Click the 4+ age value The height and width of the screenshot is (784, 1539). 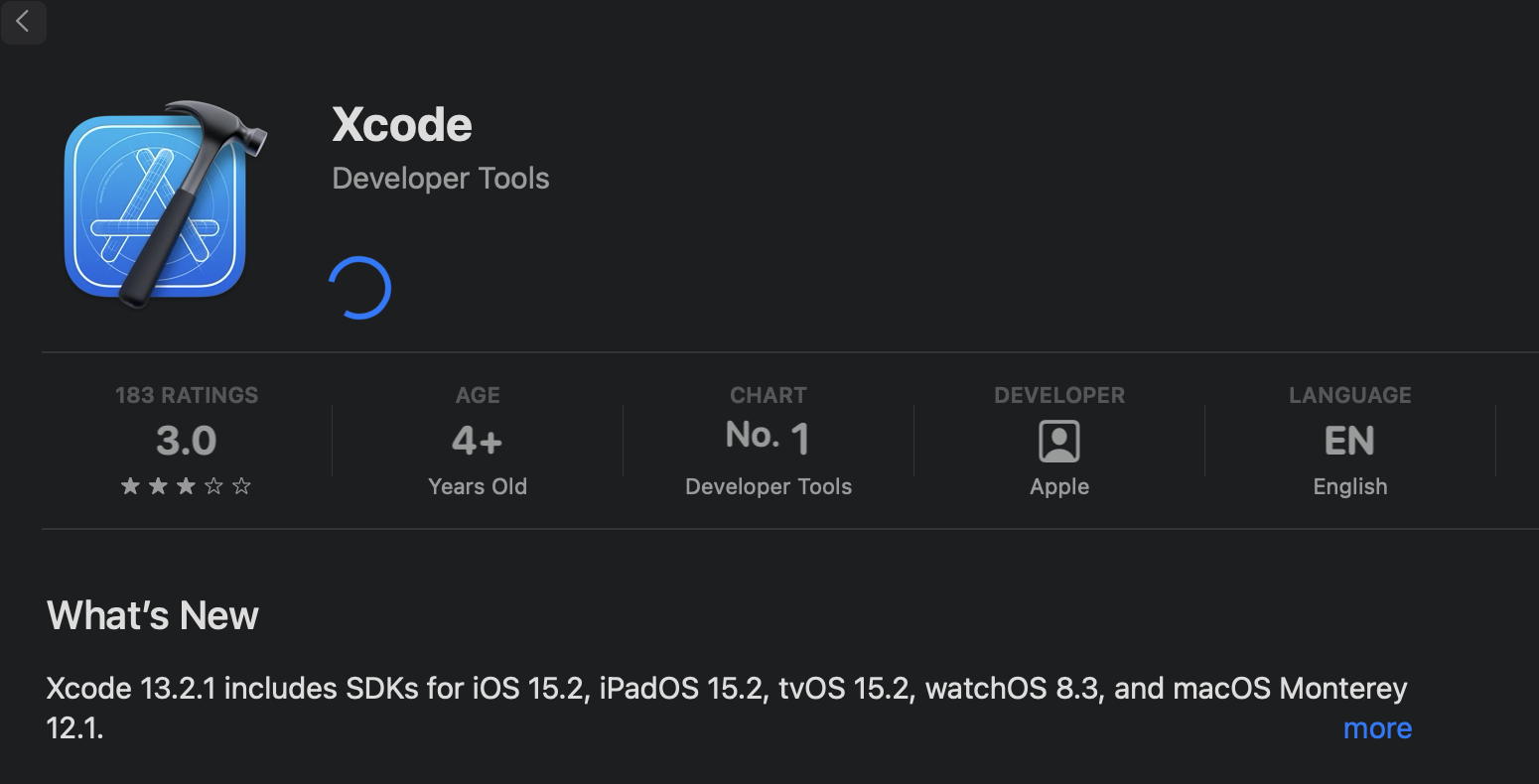pos(478,441)
